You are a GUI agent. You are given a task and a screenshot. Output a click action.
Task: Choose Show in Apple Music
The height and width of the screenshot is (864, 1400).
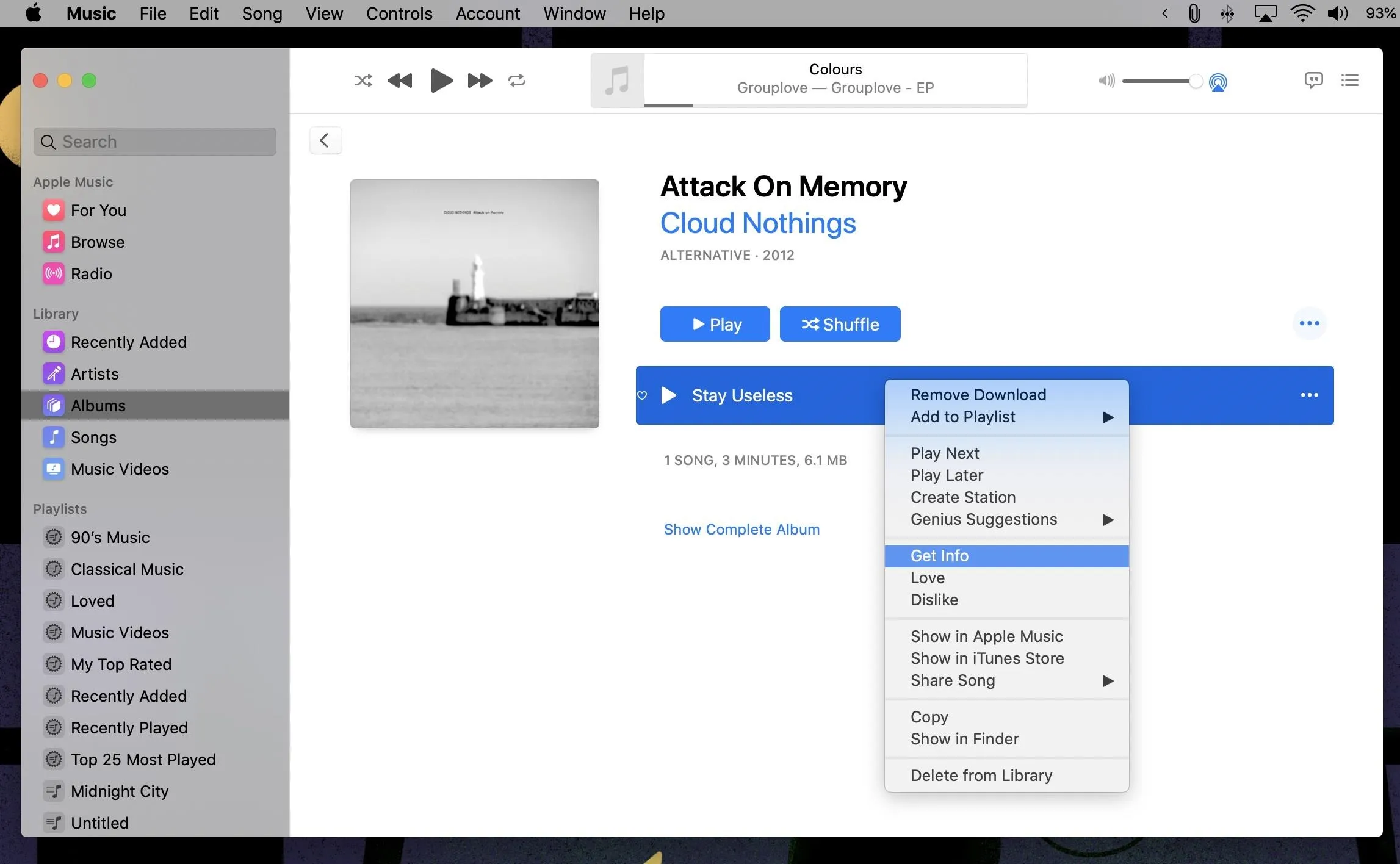pyautogui.click(x=1007, y=636)
